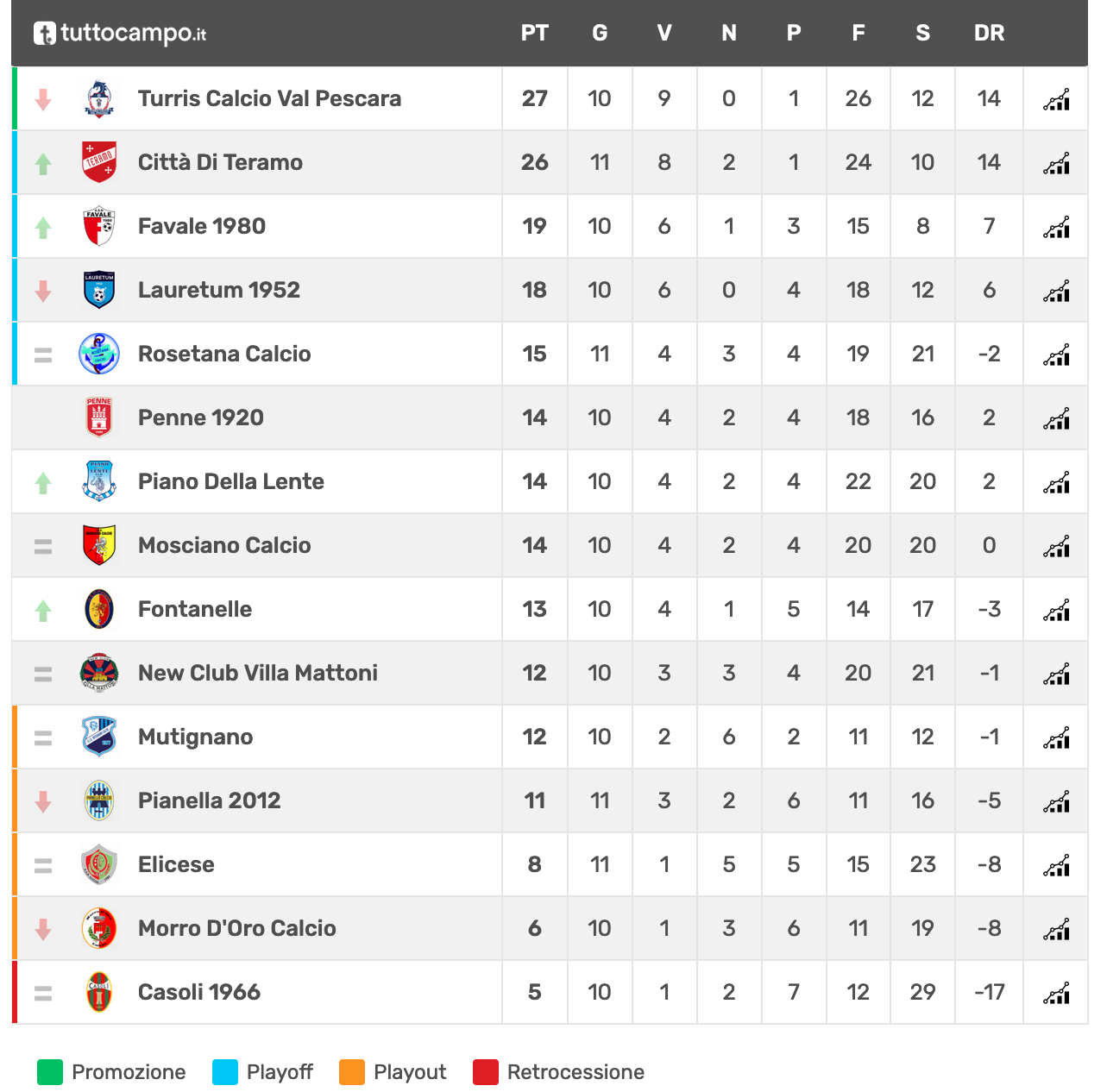The height and width of the screenshot is (1092, 1107).
Task: Click the Penne 1920 team crest
Action: point(99,417)
